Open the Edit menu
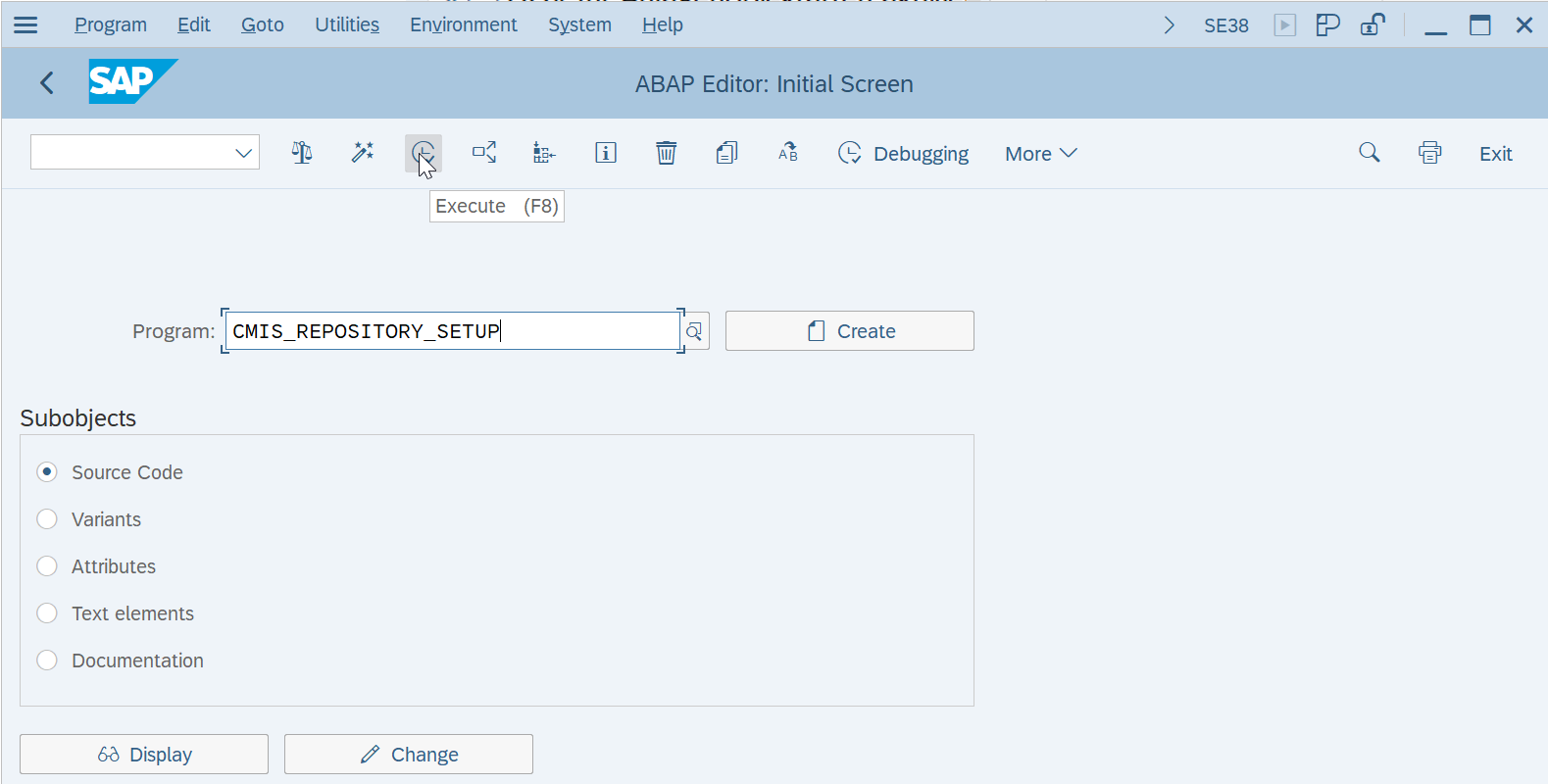1548x784 pixels. coord(194,25)
